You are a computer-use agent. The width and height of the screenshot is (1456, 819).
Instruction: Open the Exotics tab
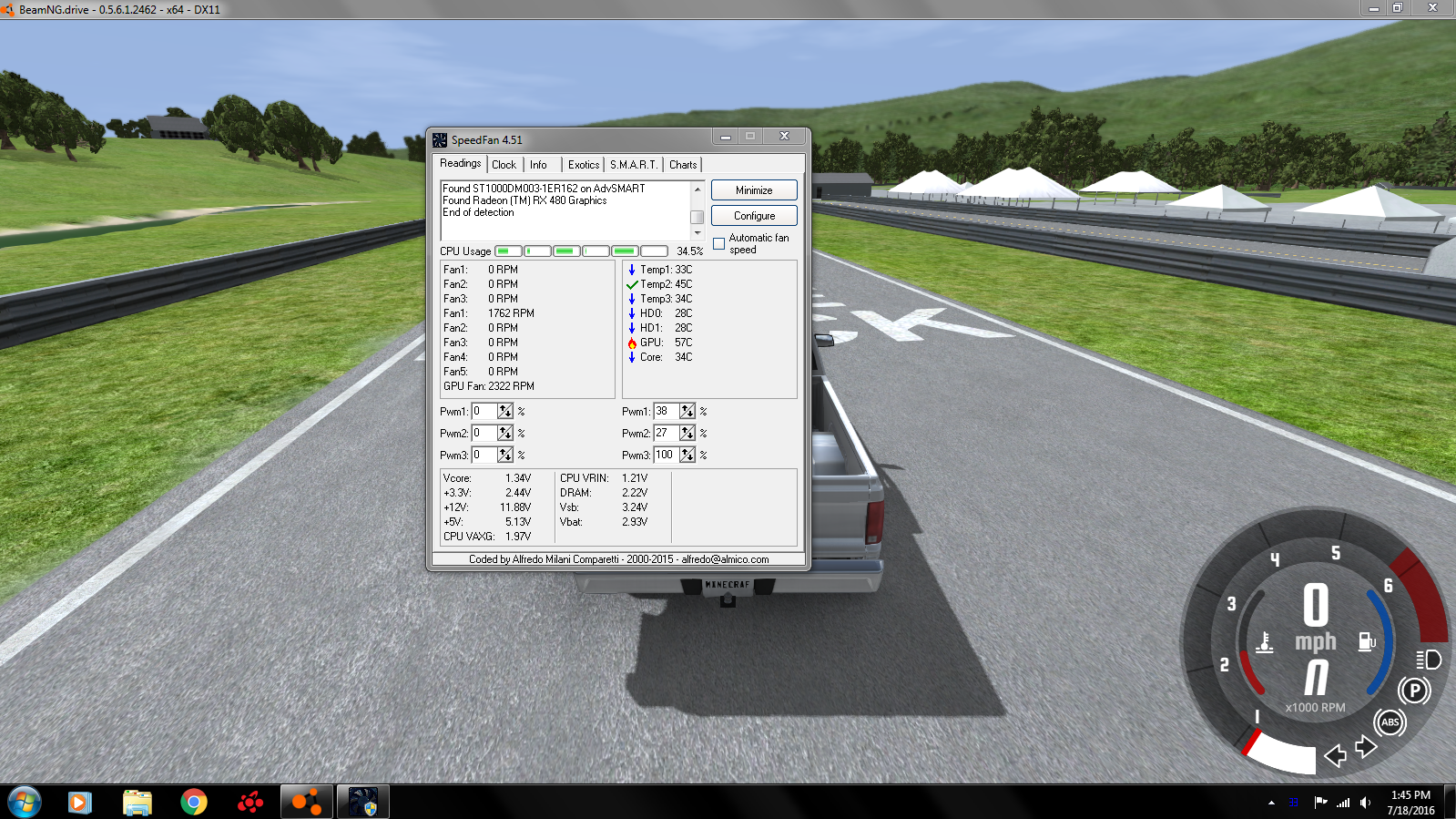(x=584, y=165)
